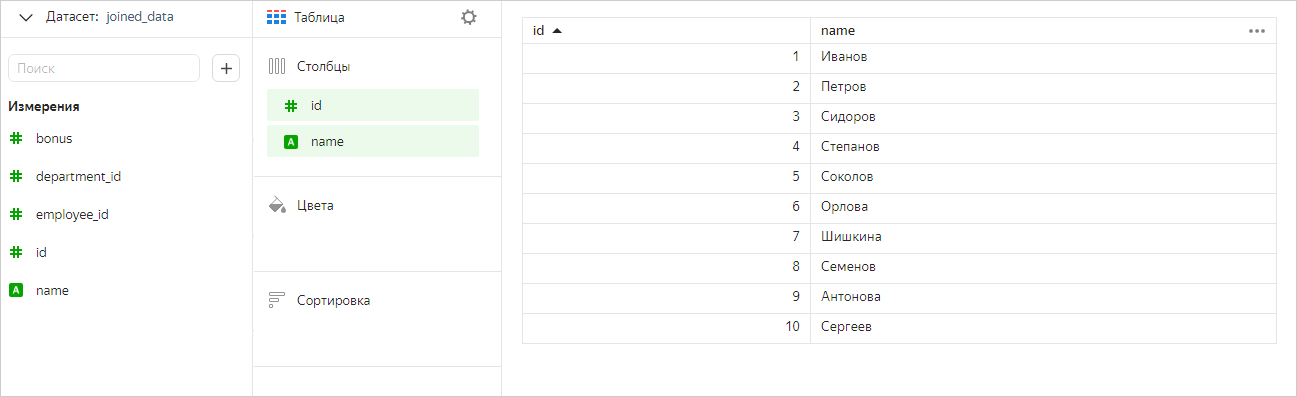Collapse the dataset chevron

[26, 17]
